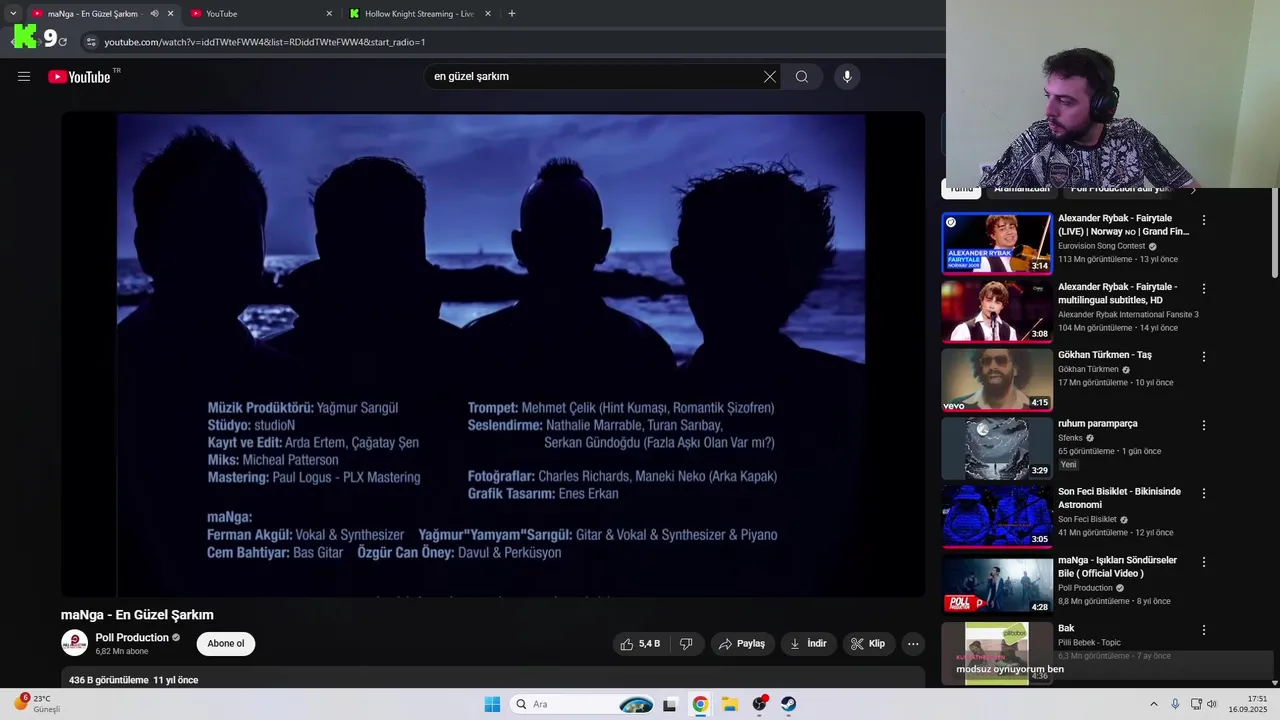Subscribe with the Abone ol button
The image size is (1280, 720).
coord(226,644)
